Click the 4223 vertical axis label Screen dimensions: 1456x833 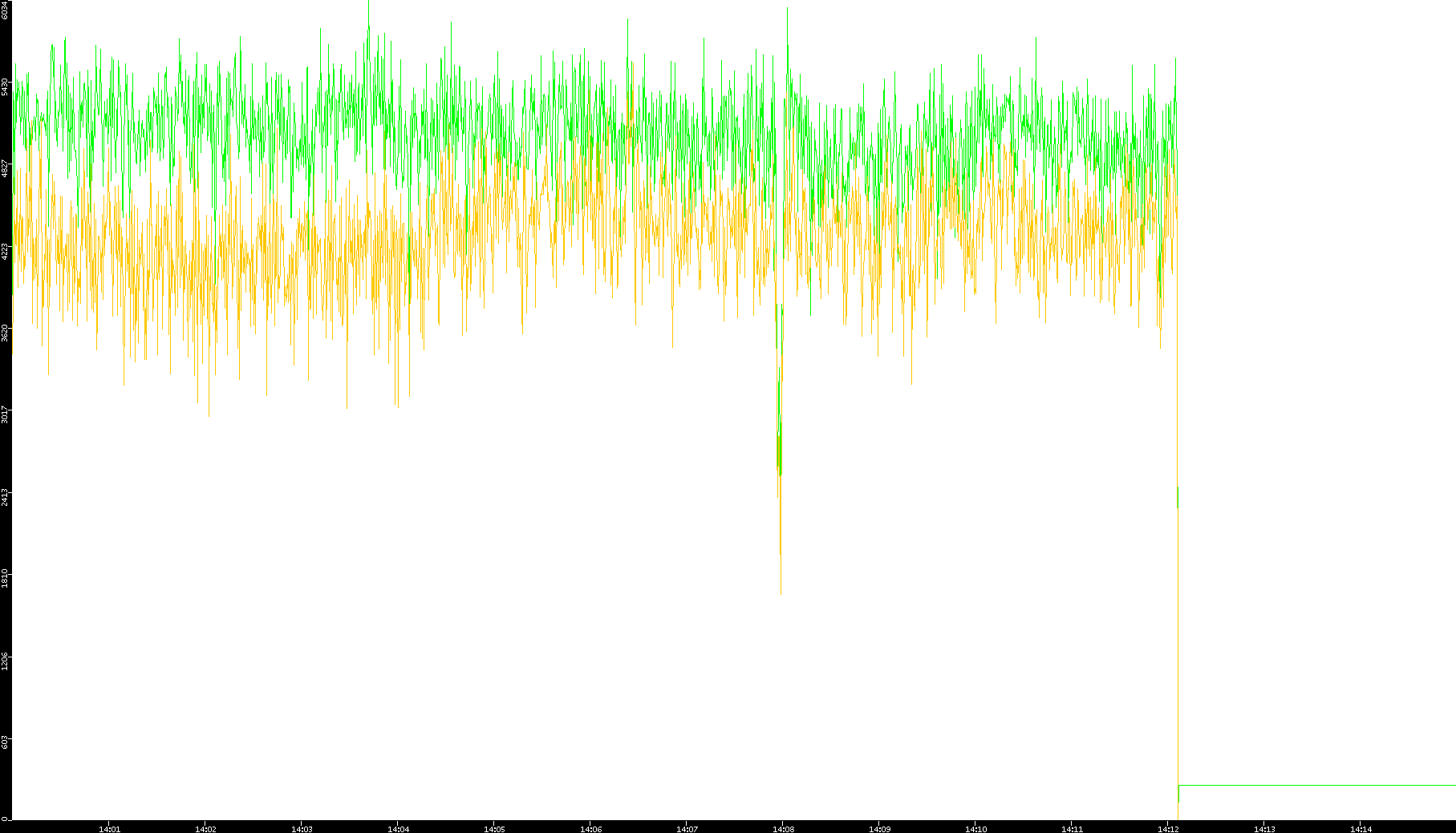tap(5, 251)
